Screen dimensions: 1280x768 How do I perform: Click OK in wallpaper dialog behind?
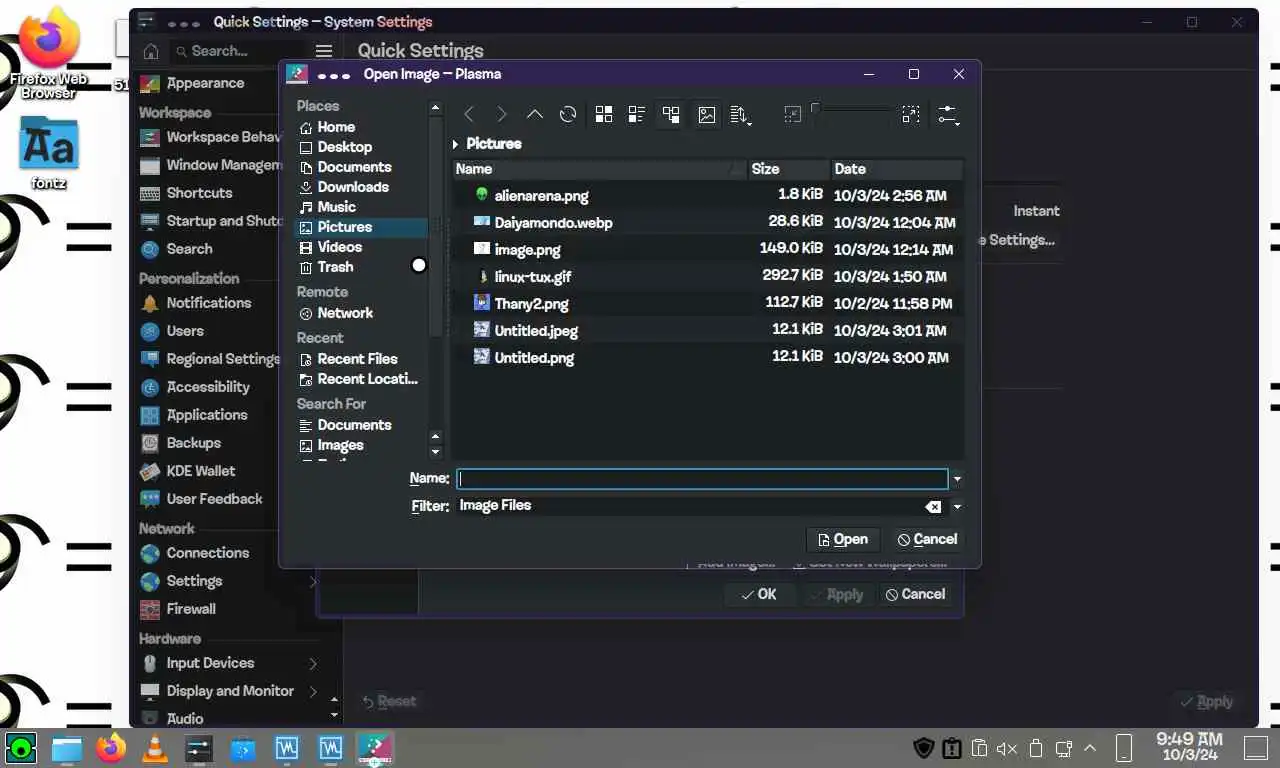[759, 594]
